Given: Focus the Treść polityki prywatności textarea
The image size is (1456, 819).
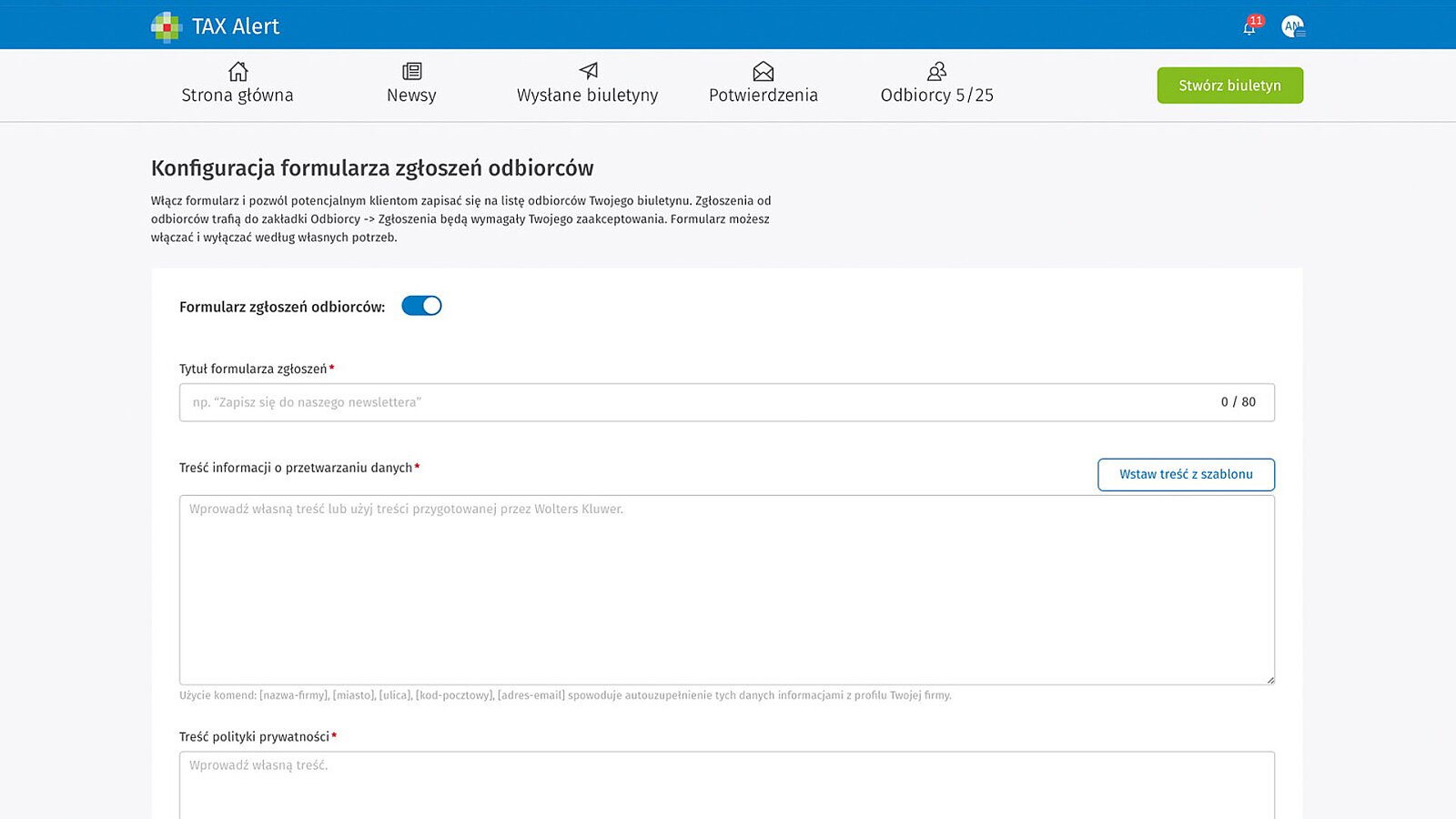Looking at the screenshot, I should click(x=726, y=784).
